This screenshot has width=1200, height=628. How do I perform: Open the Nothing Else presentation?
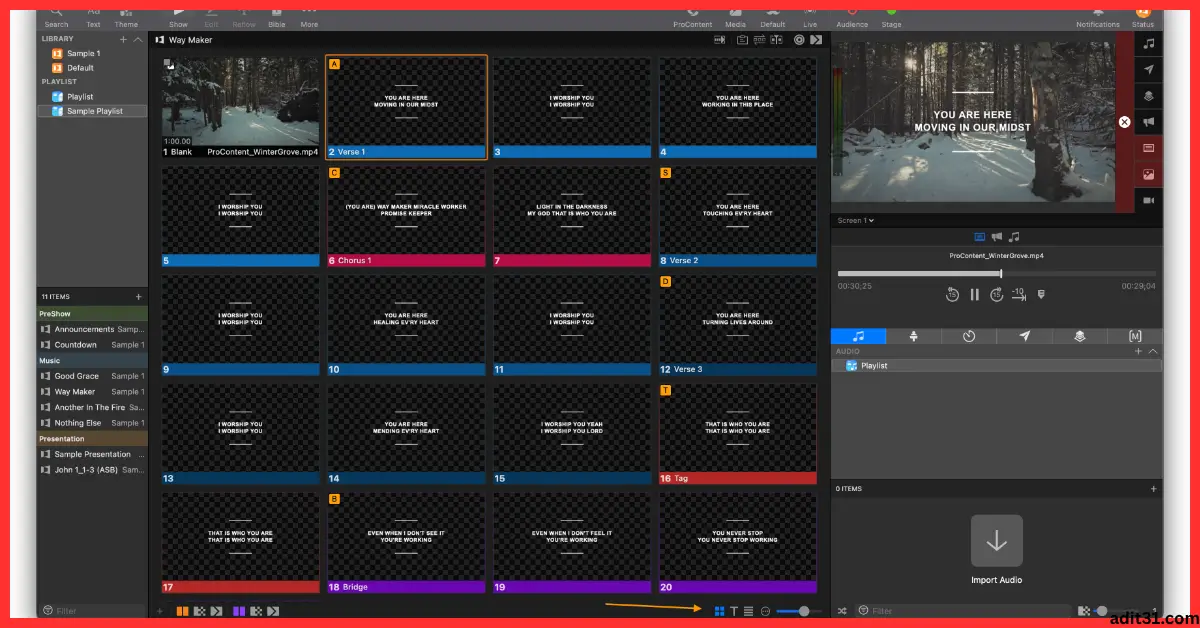coord(92,423)
